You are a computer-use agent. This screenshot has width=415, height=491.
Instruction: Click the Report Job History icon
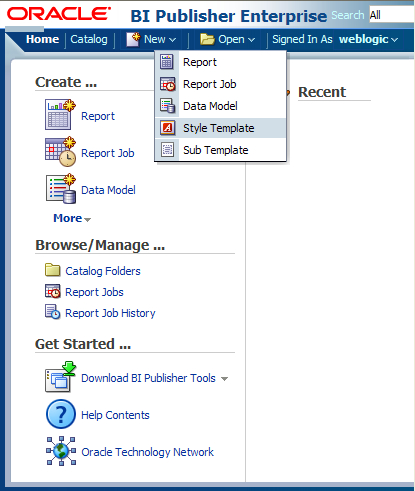[53, 312]
